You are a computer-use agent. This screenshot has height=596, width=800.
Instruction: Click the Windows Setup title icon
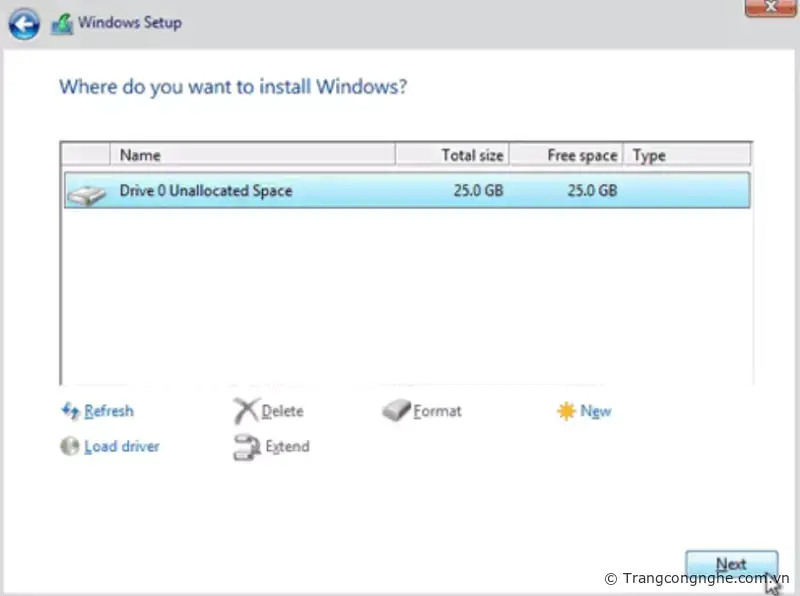pos(62,23)
